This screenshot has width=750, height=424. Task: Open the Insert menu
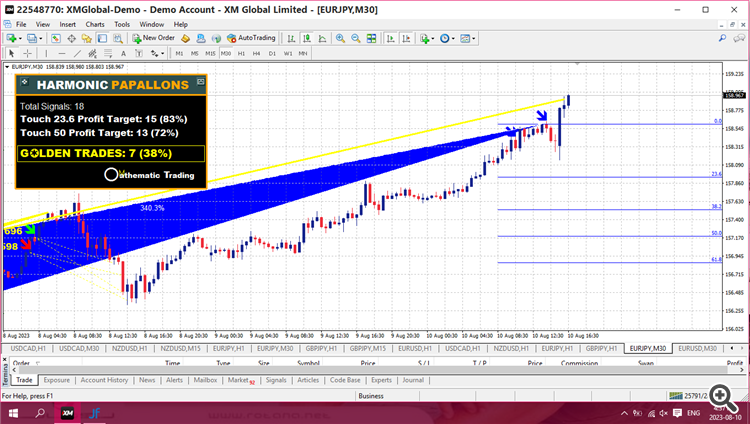tap(67, 24)
